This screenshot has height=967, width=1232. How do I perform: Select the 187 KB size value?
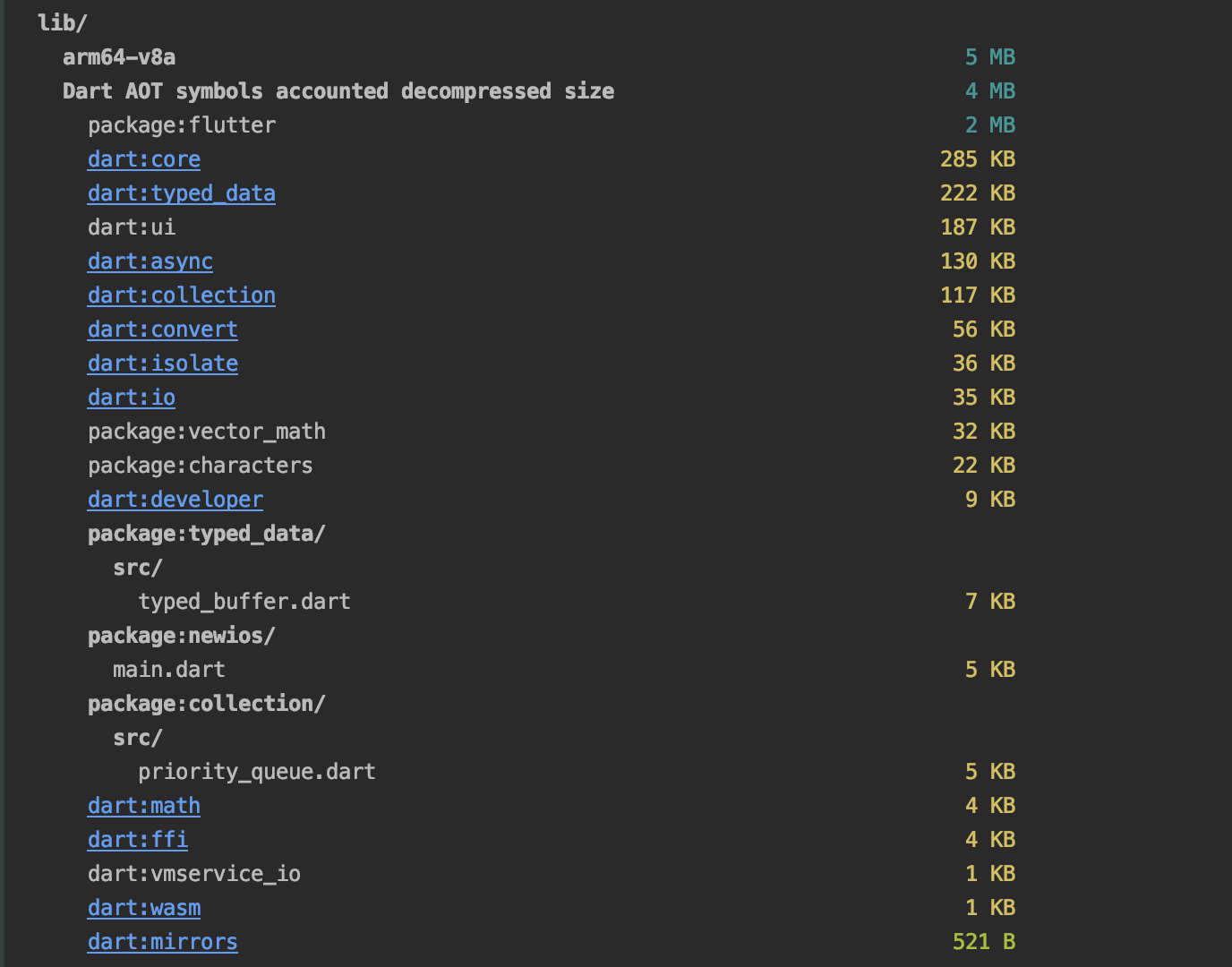[x=978, y=227]
